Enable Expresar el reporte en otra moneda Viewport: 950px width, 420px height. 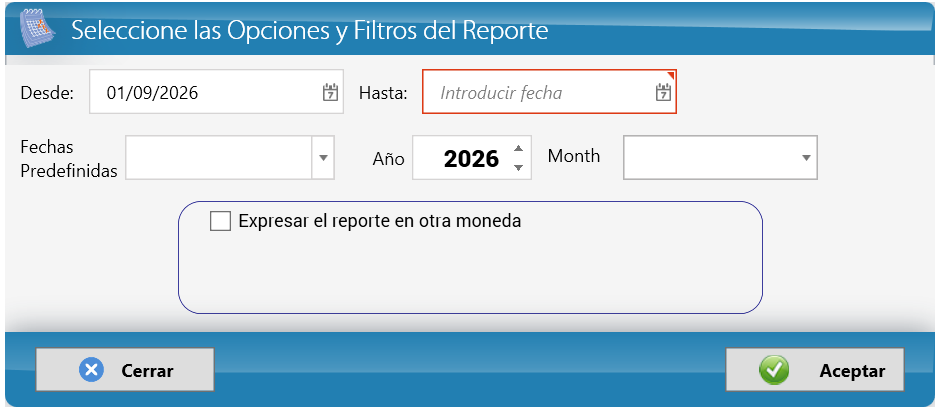click(220, 221)
